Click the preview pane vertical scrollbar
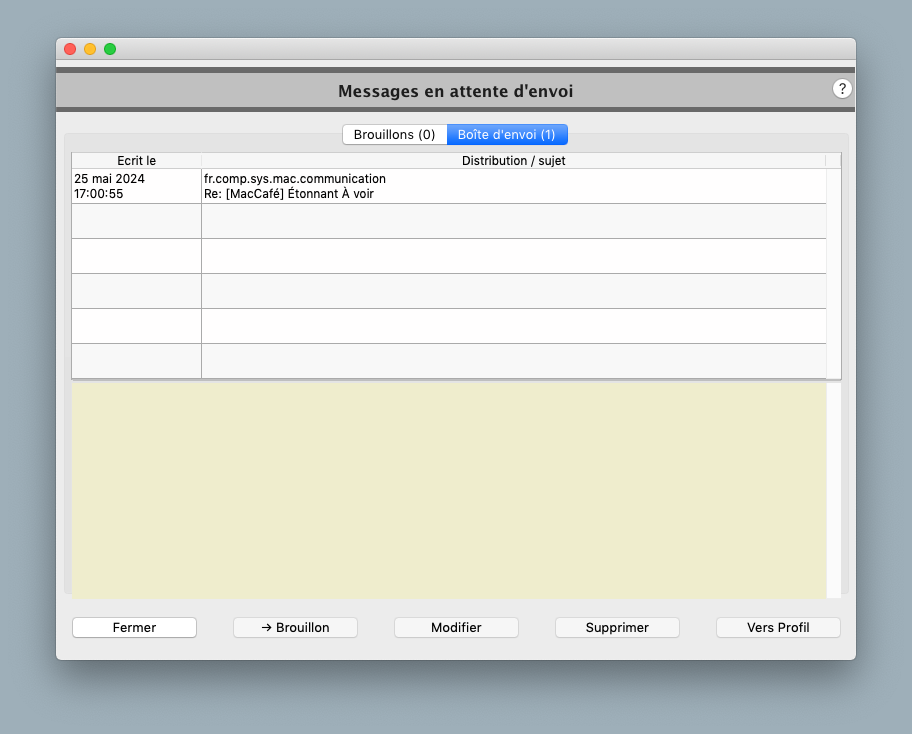This screenshot has height=734, width=912. pos(834,490)
